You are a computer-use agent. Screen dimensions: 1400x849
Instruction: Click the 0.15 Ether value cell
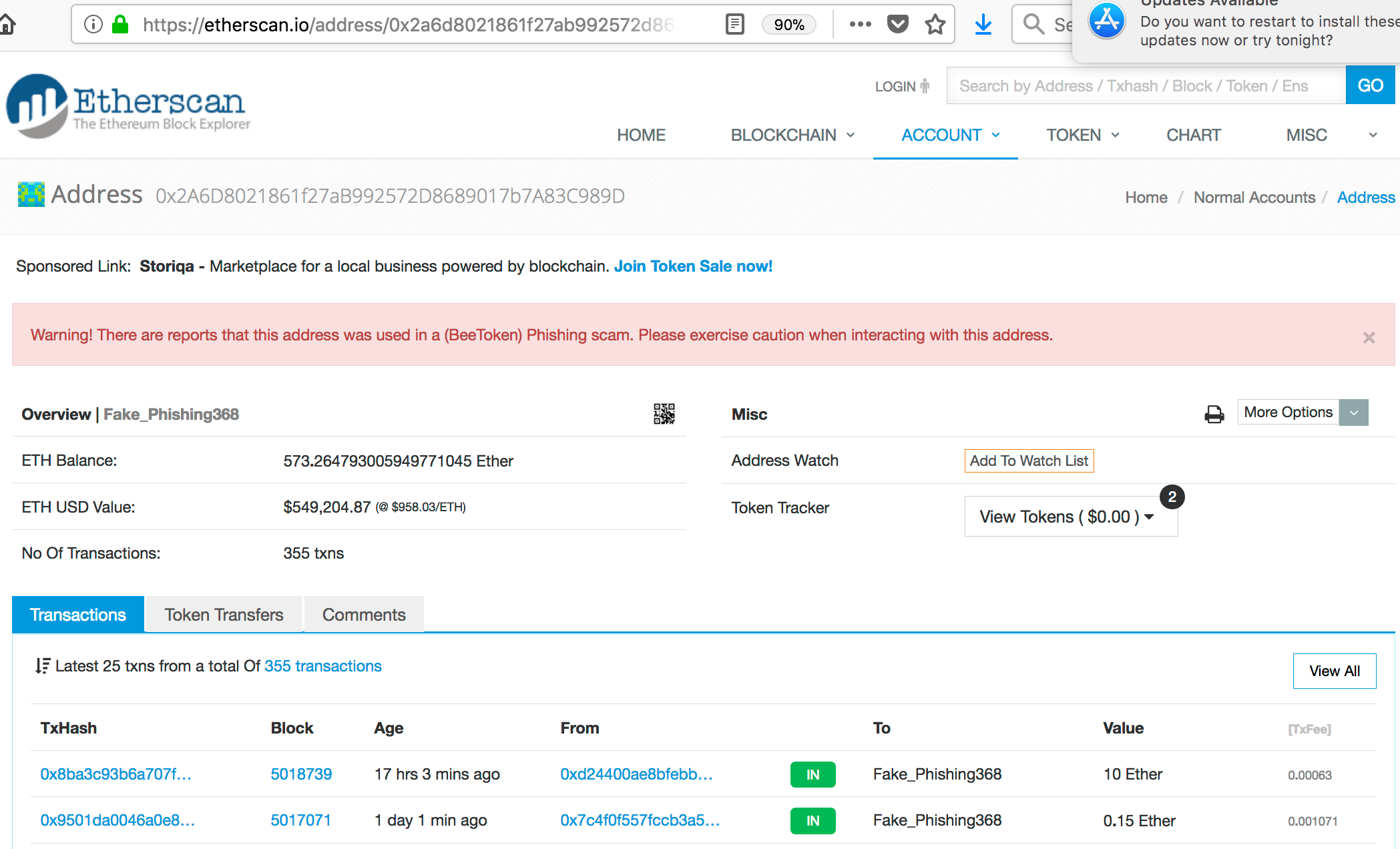point(1139,821)
